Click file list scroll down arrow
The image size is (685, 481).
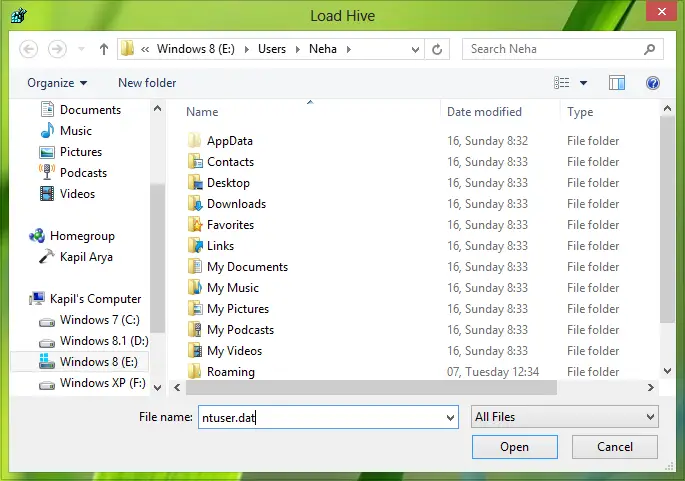coord(667,371)
